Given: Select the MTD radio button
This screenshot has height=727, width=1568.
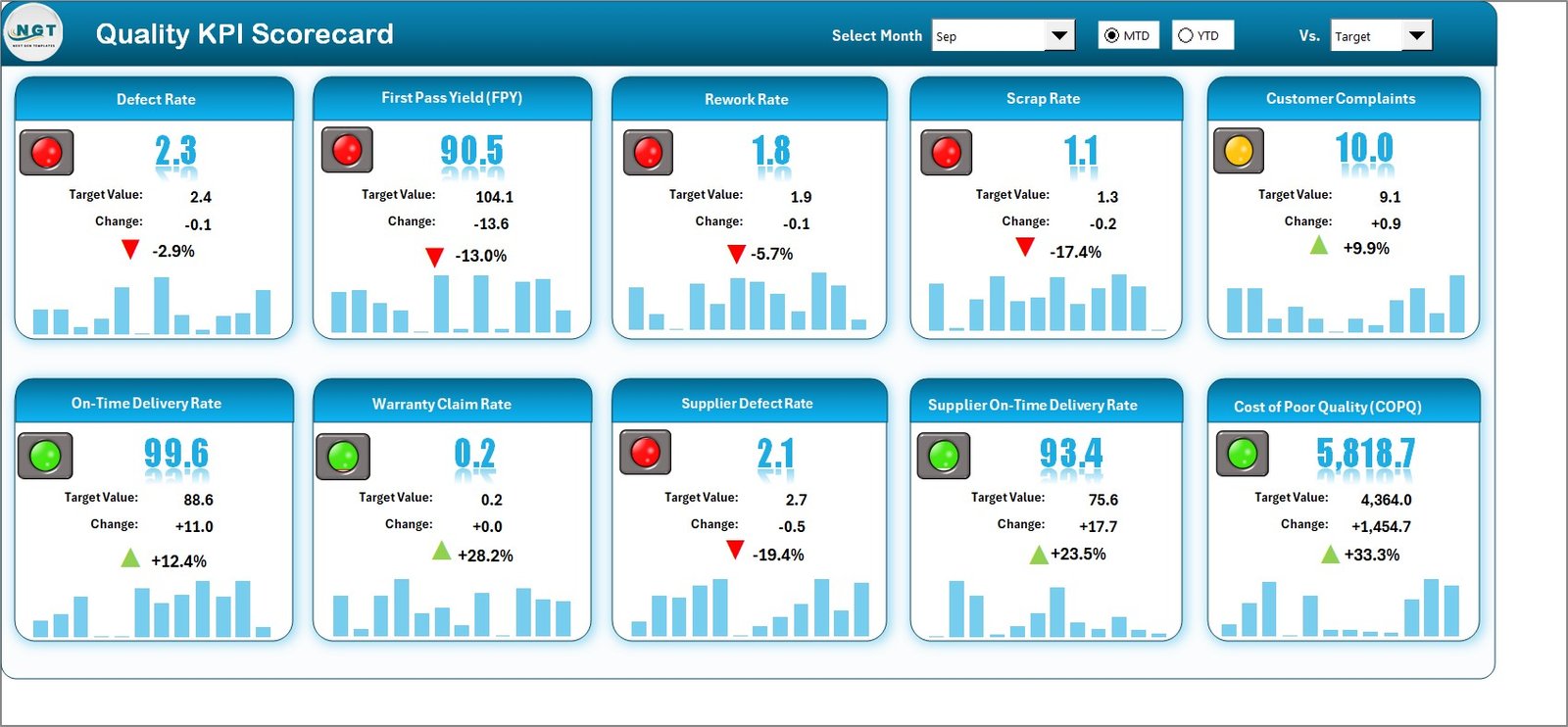Looking at the screenshot, I should pos(1111,35).
